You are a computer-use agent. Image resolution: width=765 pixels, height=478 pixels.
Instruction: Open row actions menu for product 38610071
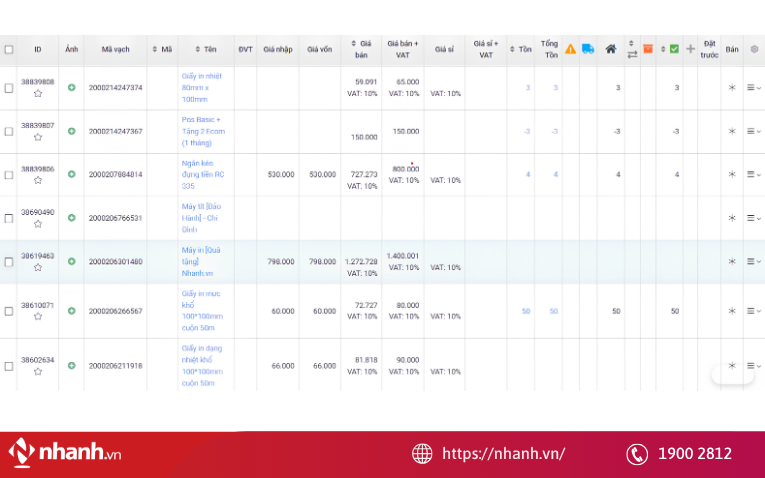tap(754, 311)
